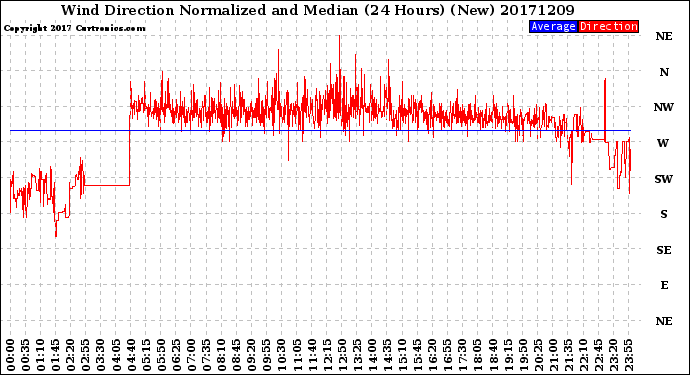Click the "02:20" time label
The image size is (690, 375).
point(71,355)
